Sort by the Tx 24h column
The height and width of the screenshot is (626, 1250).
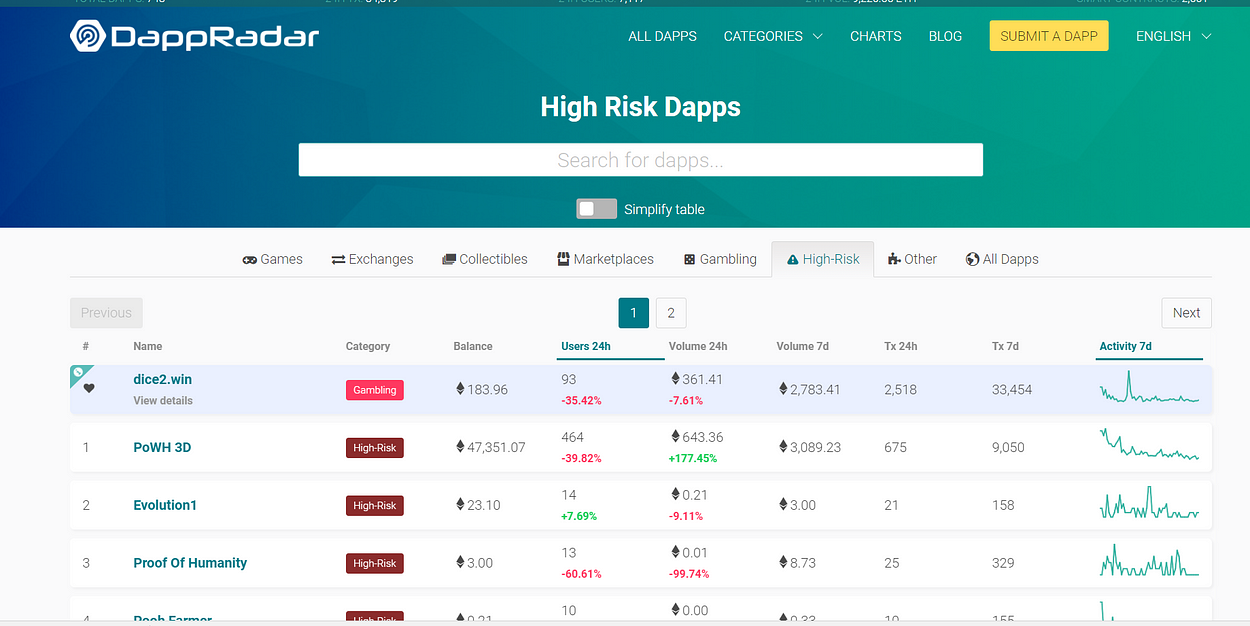pos(901,346)
